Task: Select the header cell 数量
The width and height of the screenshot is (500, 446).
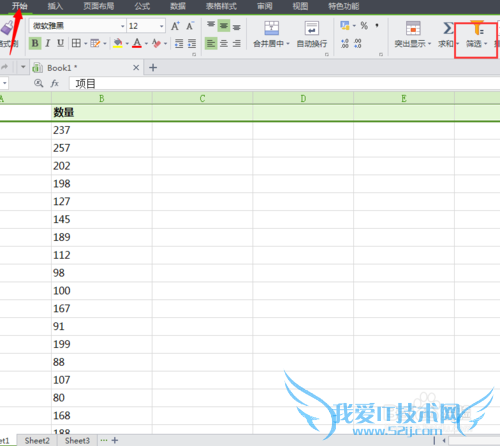Action: tap(102, 113)
